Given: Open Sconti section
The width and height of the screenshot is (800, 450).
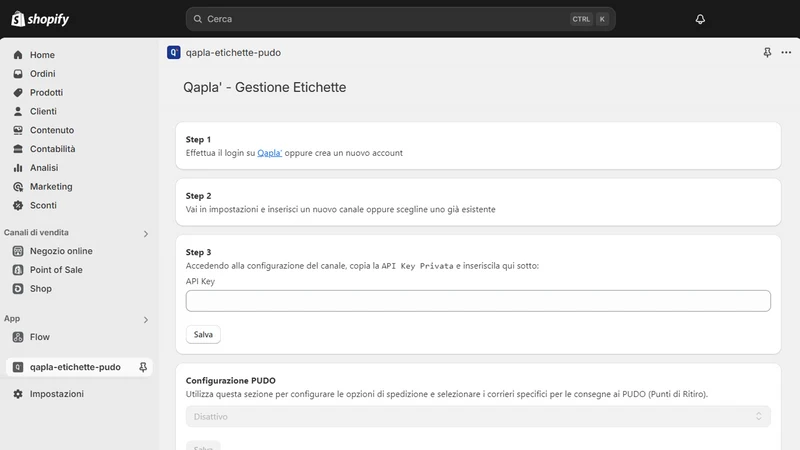Looking at the screenshot, I should click(x=43, y=205).
